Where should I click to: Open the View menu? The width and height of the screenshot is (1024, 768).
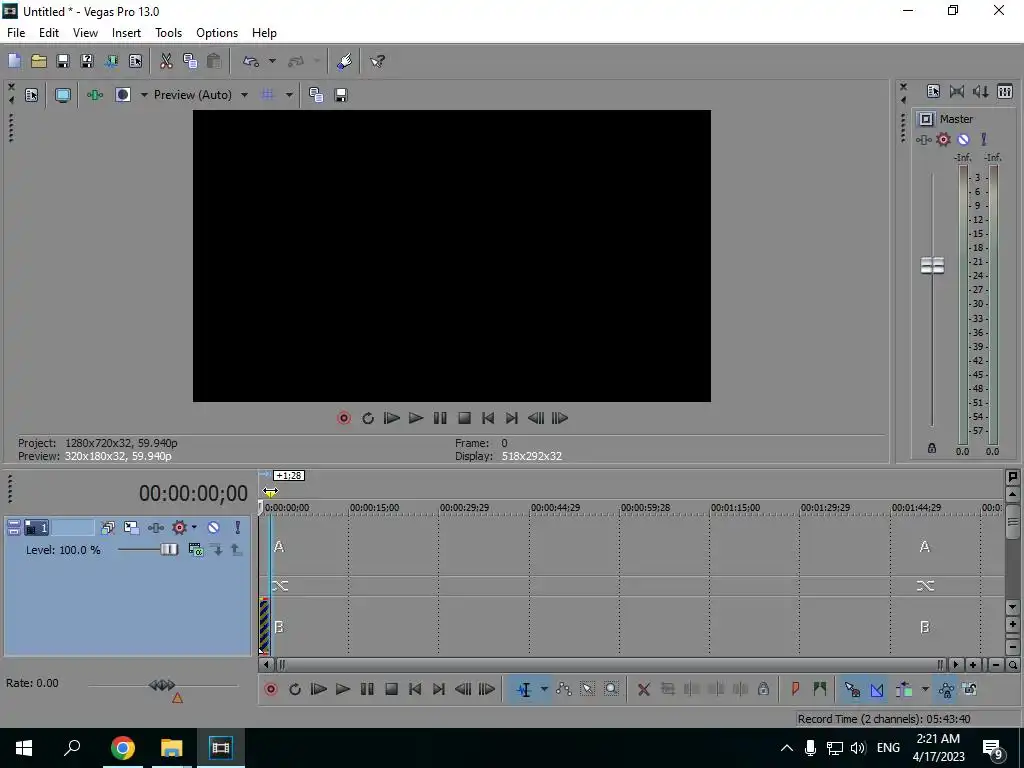[86, 33]
